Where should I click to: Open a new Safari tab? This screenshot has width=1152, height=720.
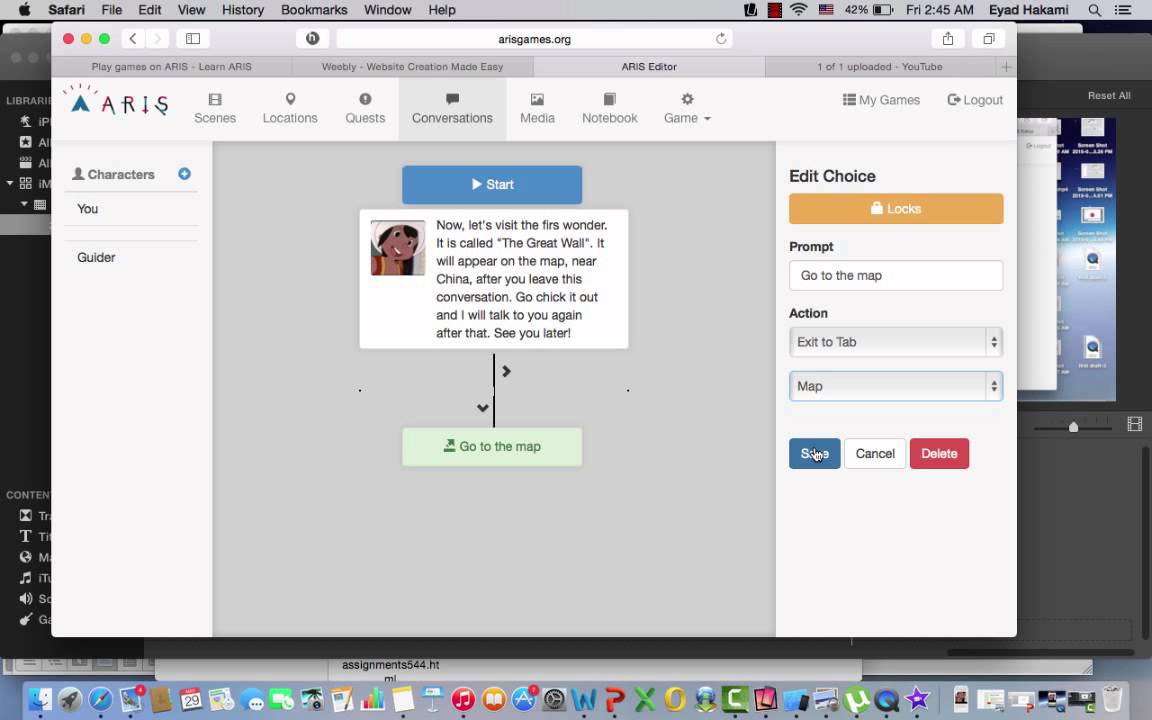coord(1007,67)
